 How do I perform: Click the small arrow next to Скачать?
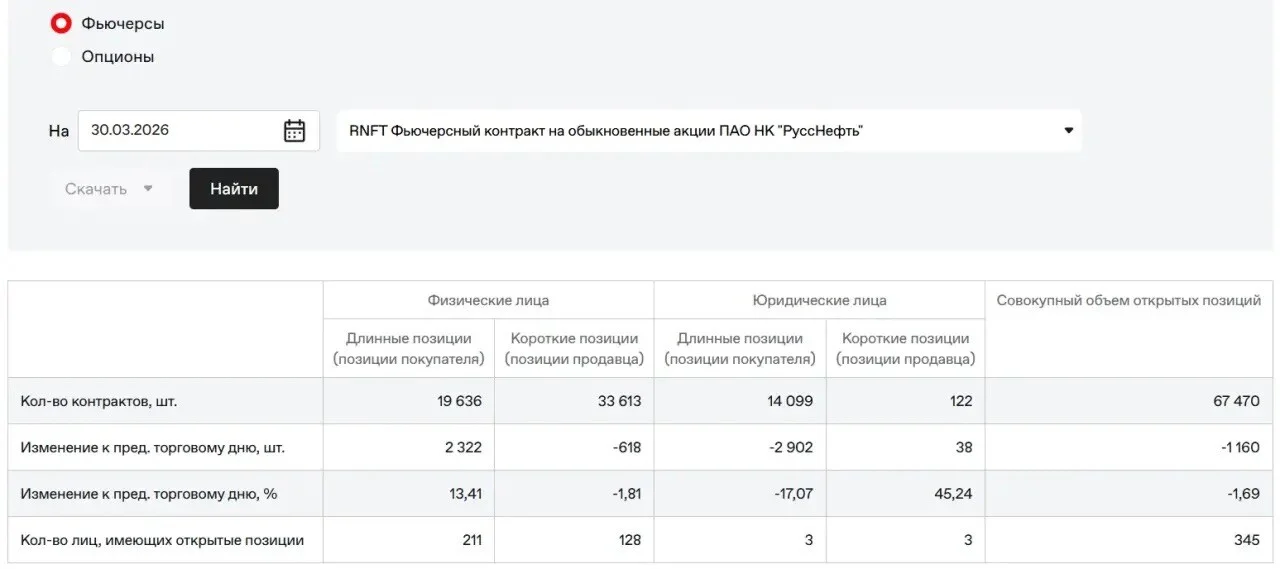point(148,189)
